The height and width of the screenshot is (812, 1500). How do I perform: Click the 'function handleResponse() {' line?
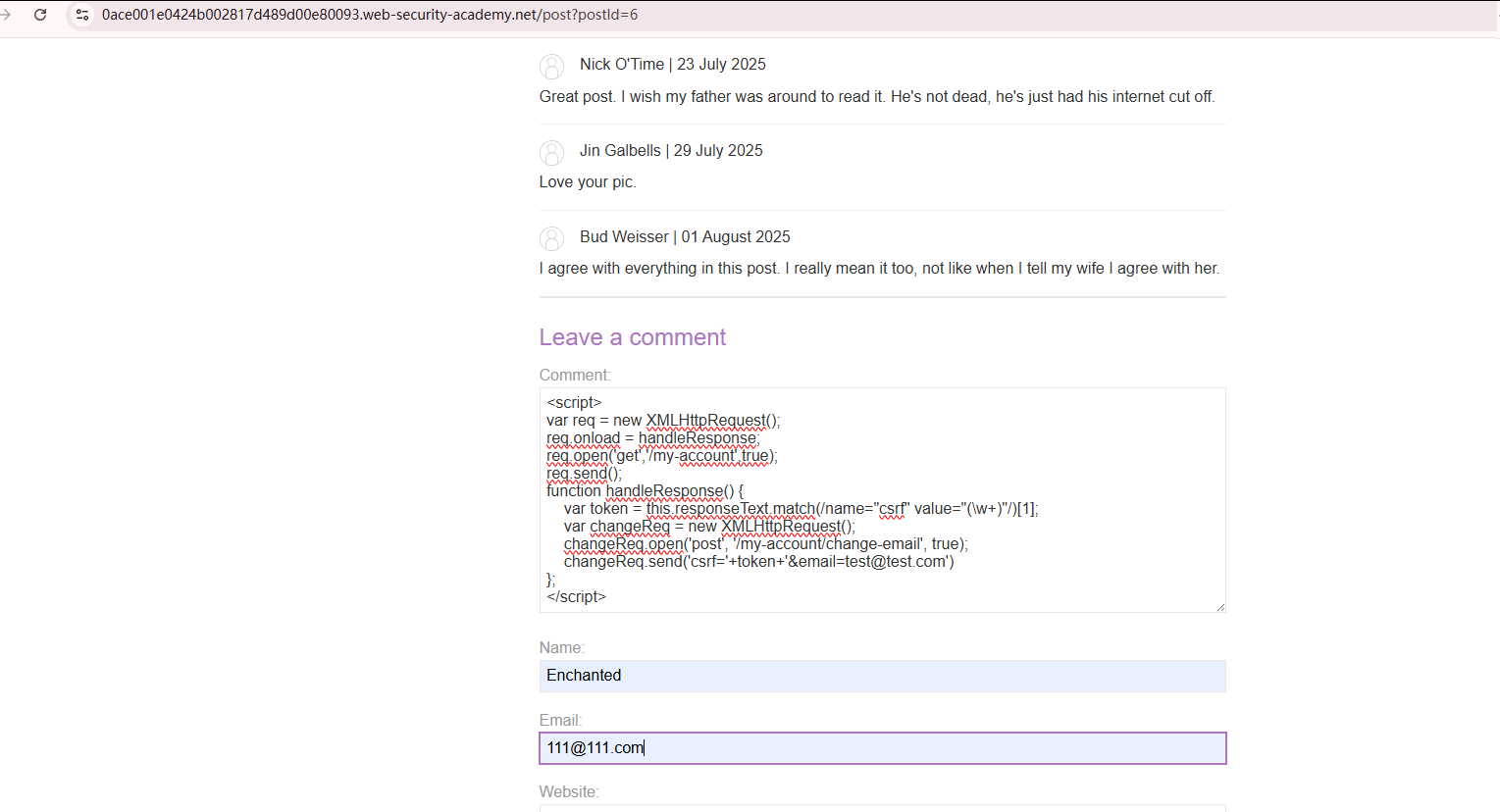(645, 490)
